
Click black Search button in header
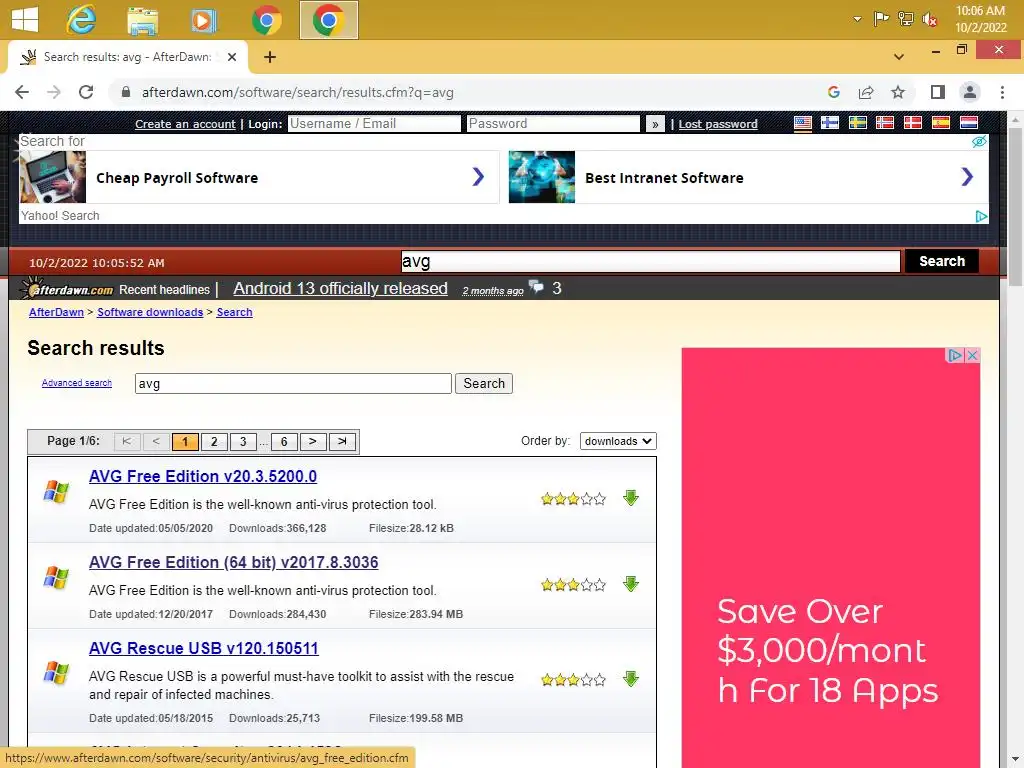[942, 261]
